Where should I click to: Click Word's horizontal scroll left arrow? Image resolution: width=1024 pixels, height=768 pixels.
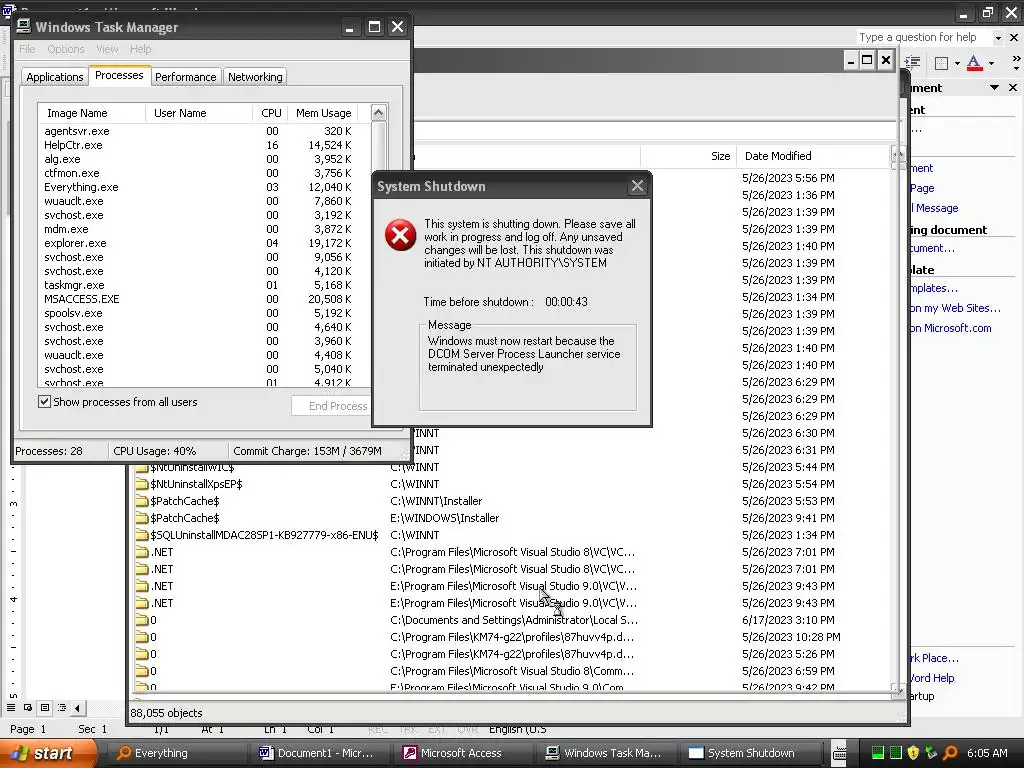[78, 707]
